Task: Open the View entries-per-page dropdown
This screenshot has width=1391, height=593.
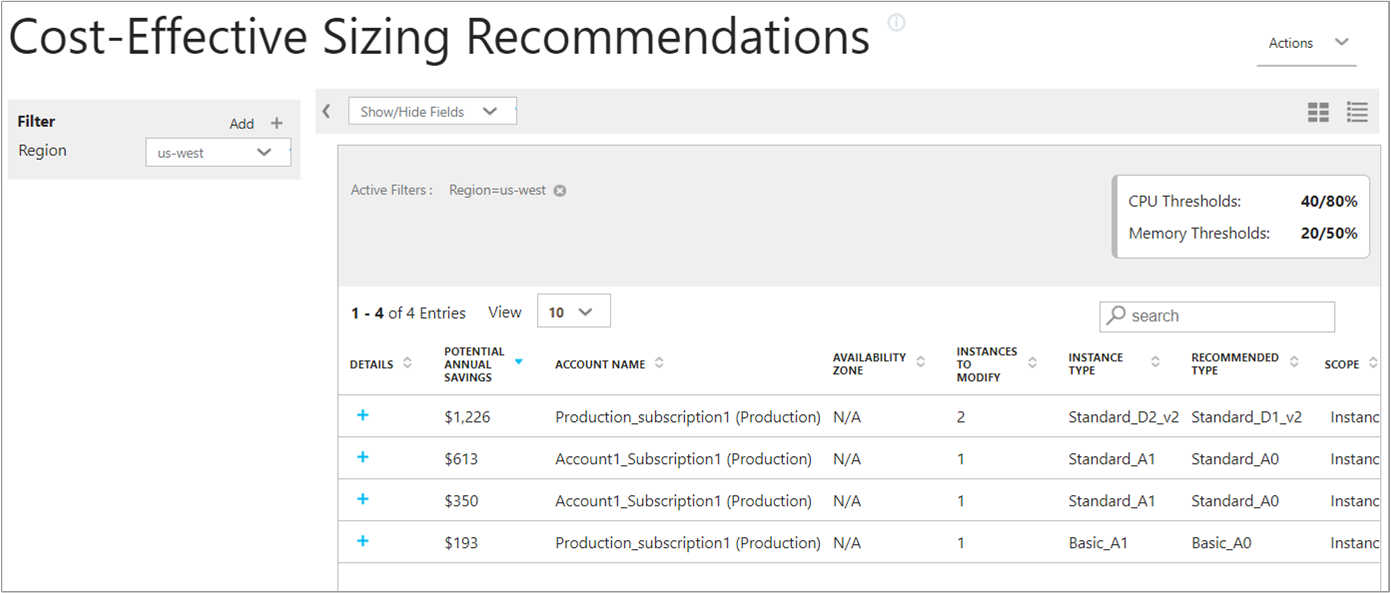Action: (574, 312)
